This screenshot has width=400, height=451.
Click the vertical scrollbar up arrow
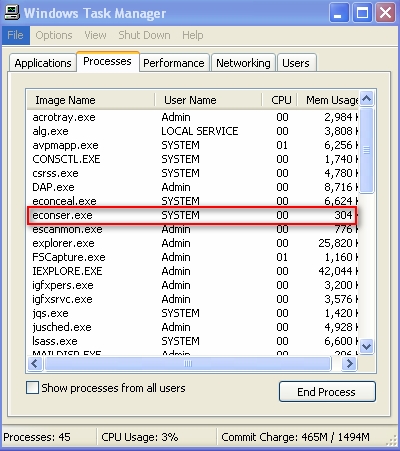[x=367, y=98]
